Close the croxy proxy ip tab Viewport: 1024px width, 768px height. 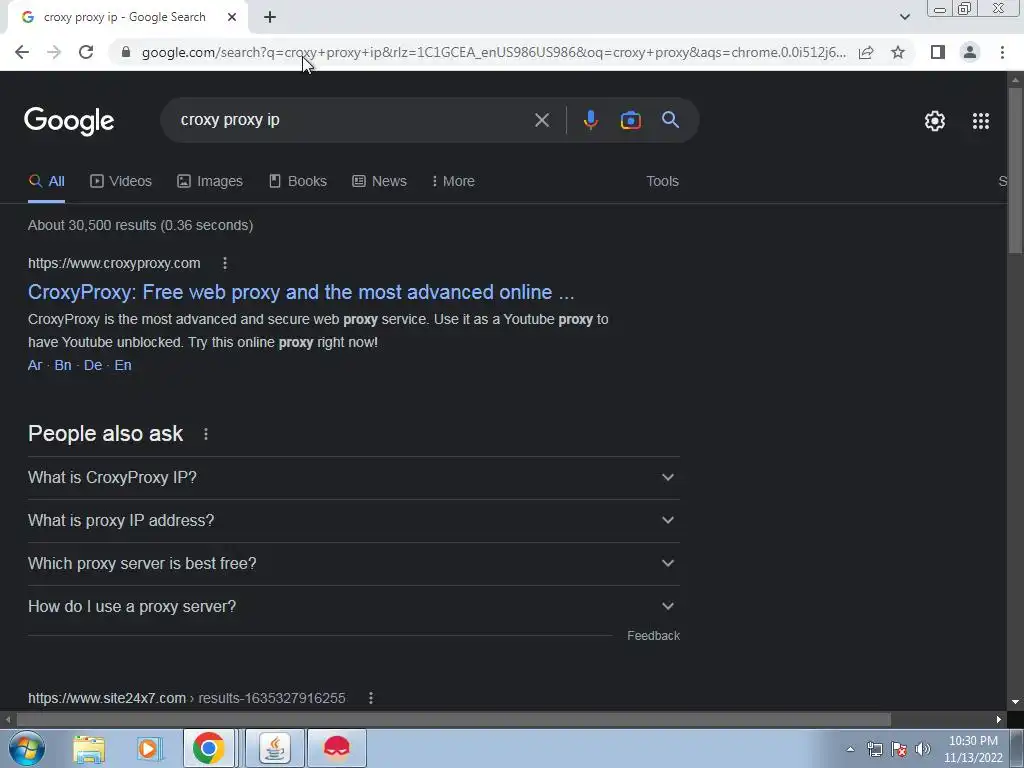(232, 17)
